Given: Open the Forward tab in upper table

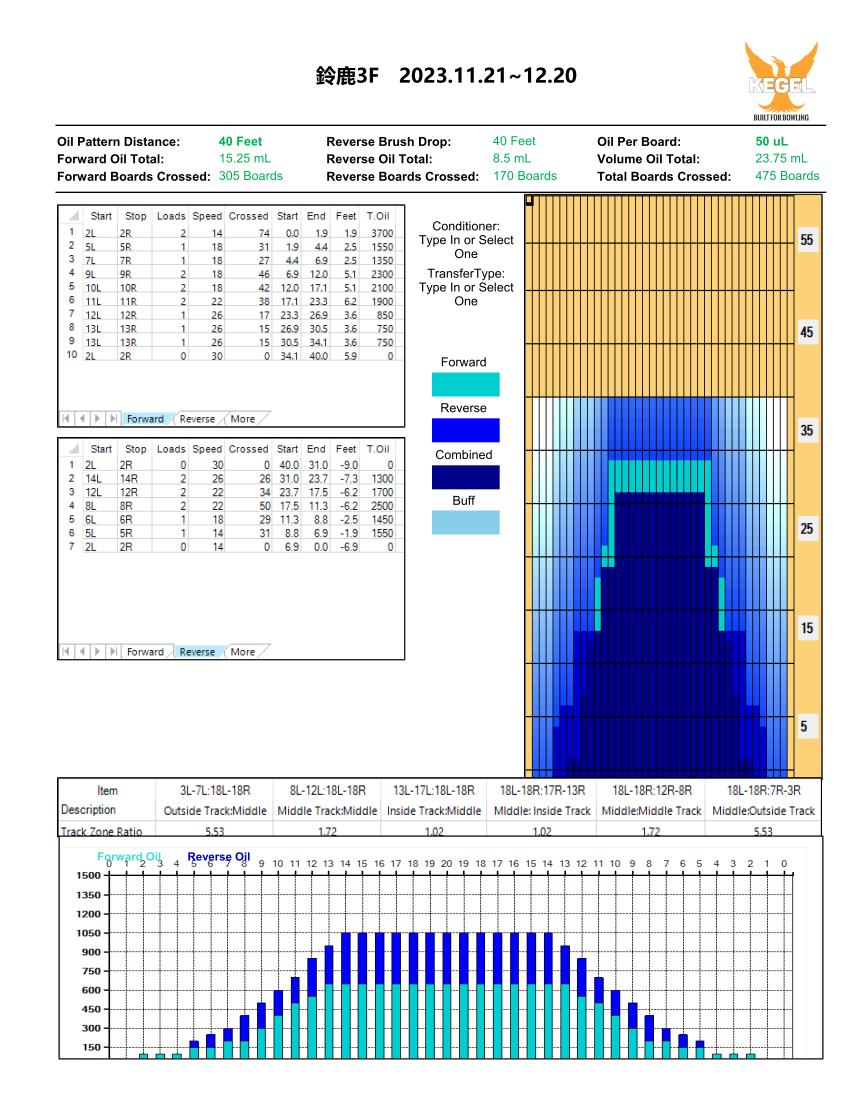Looking at the screenshot, I should click(145, 419).
